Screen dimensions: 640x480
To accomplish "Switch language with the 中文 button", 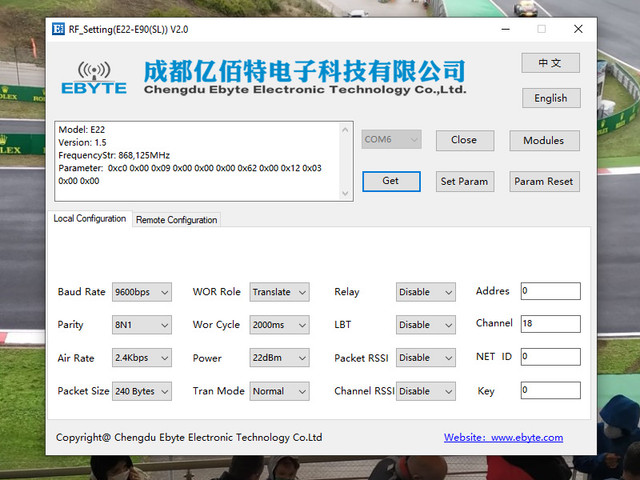I will tap(550, 63).
